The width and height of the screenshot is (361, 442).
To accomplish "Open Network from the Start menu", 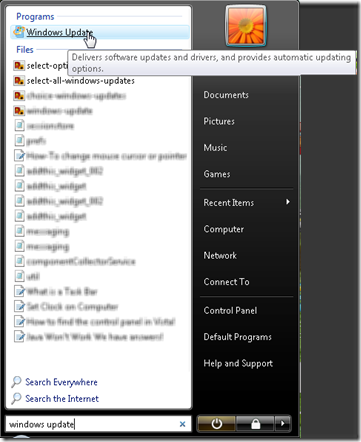I will 220,256.
